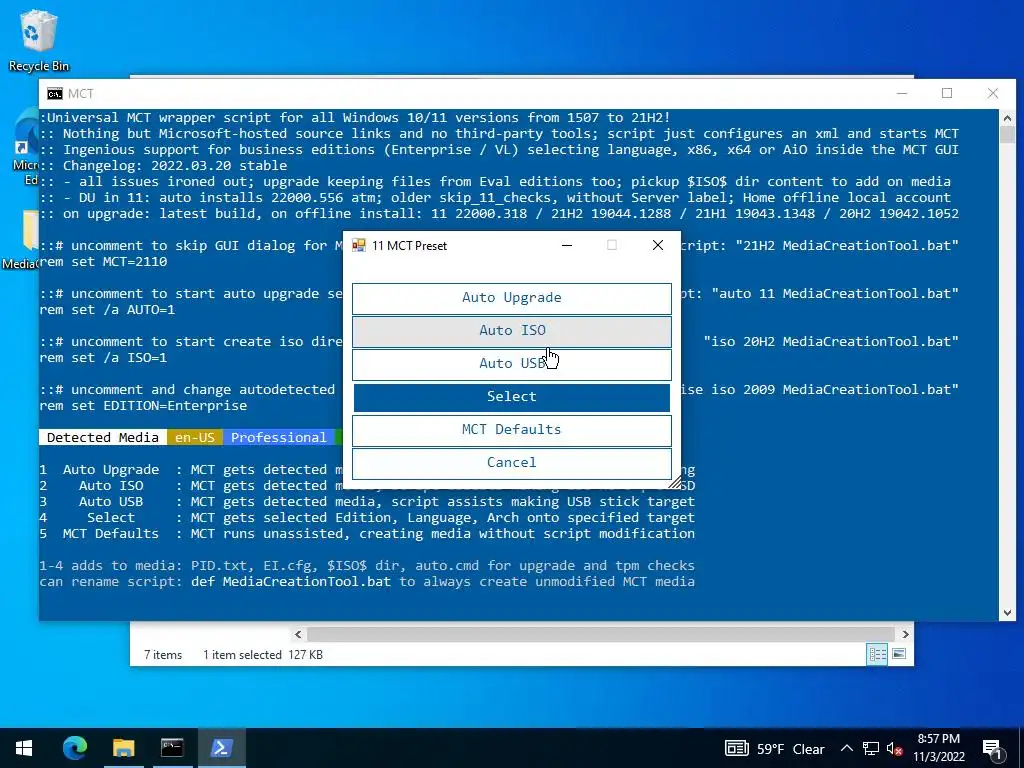The width and height of the screenshot is (1024, 768).
Task: Open network status tray icon
Action: [871, 748]
